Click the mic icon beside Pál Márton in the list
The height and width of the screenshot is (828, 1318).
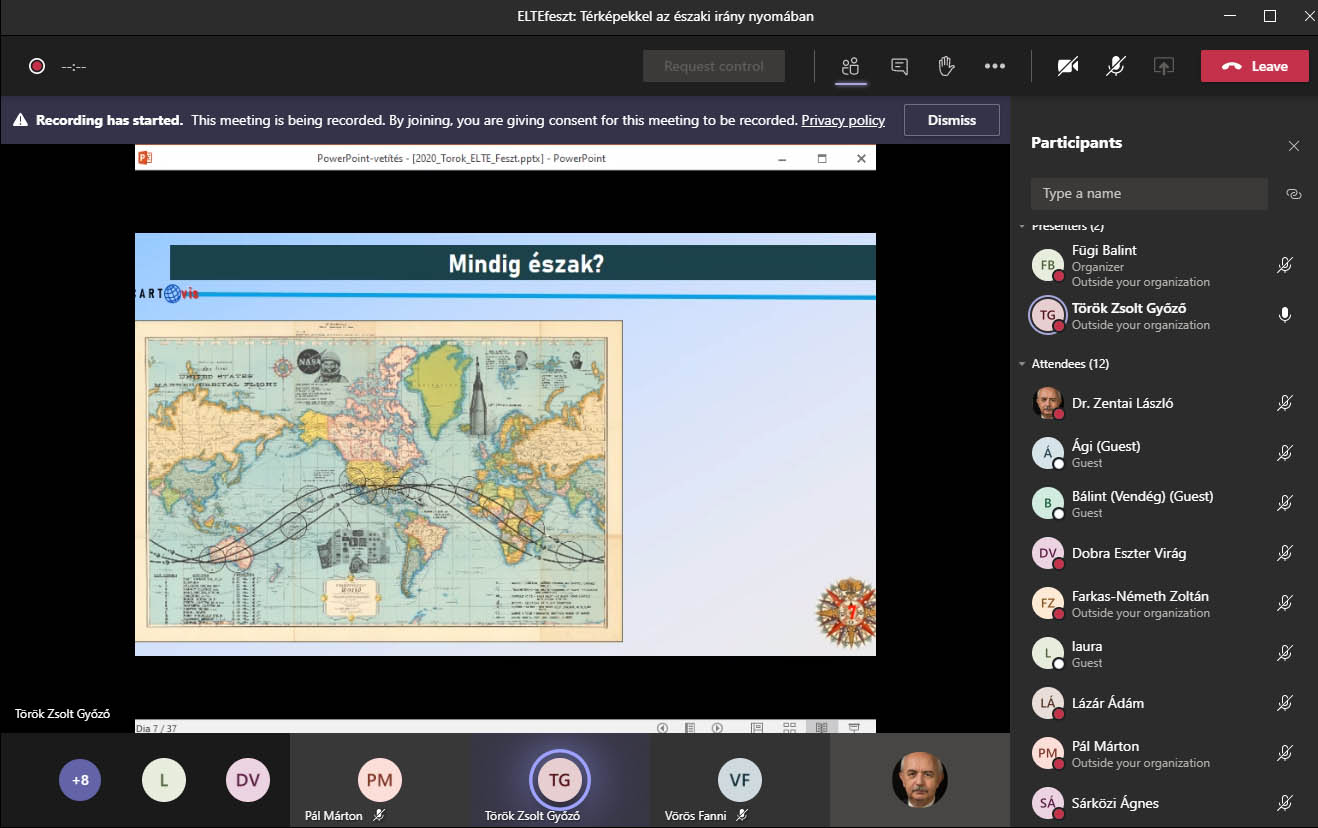1285,753
